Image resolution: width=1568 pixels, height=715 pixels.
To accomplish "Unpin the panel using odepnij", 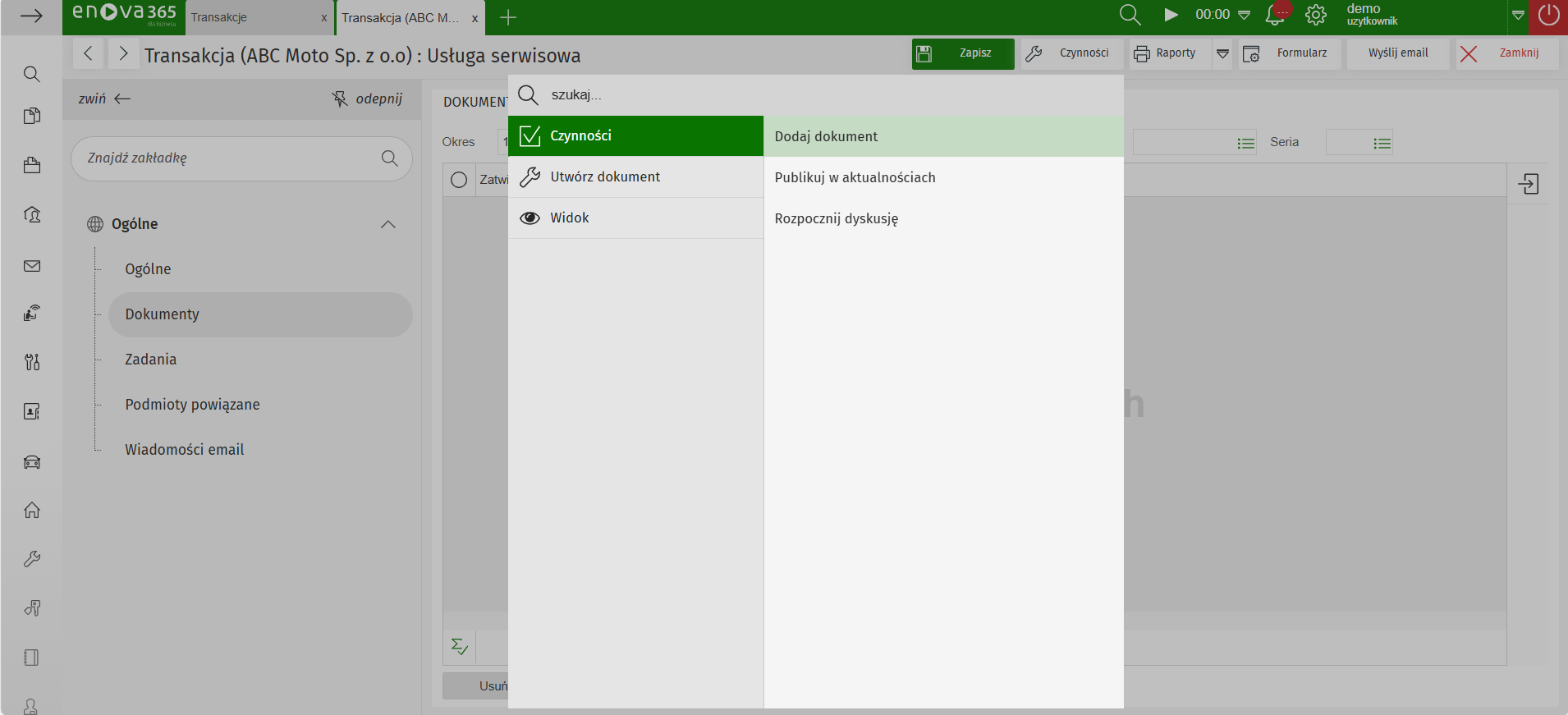I will coord(367,99).
